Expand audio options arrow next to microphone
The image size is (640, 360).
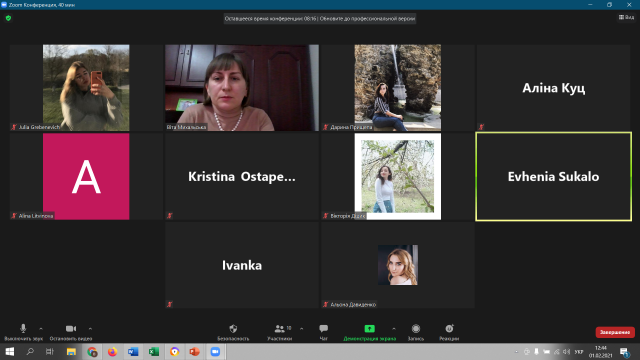point(41,329)
